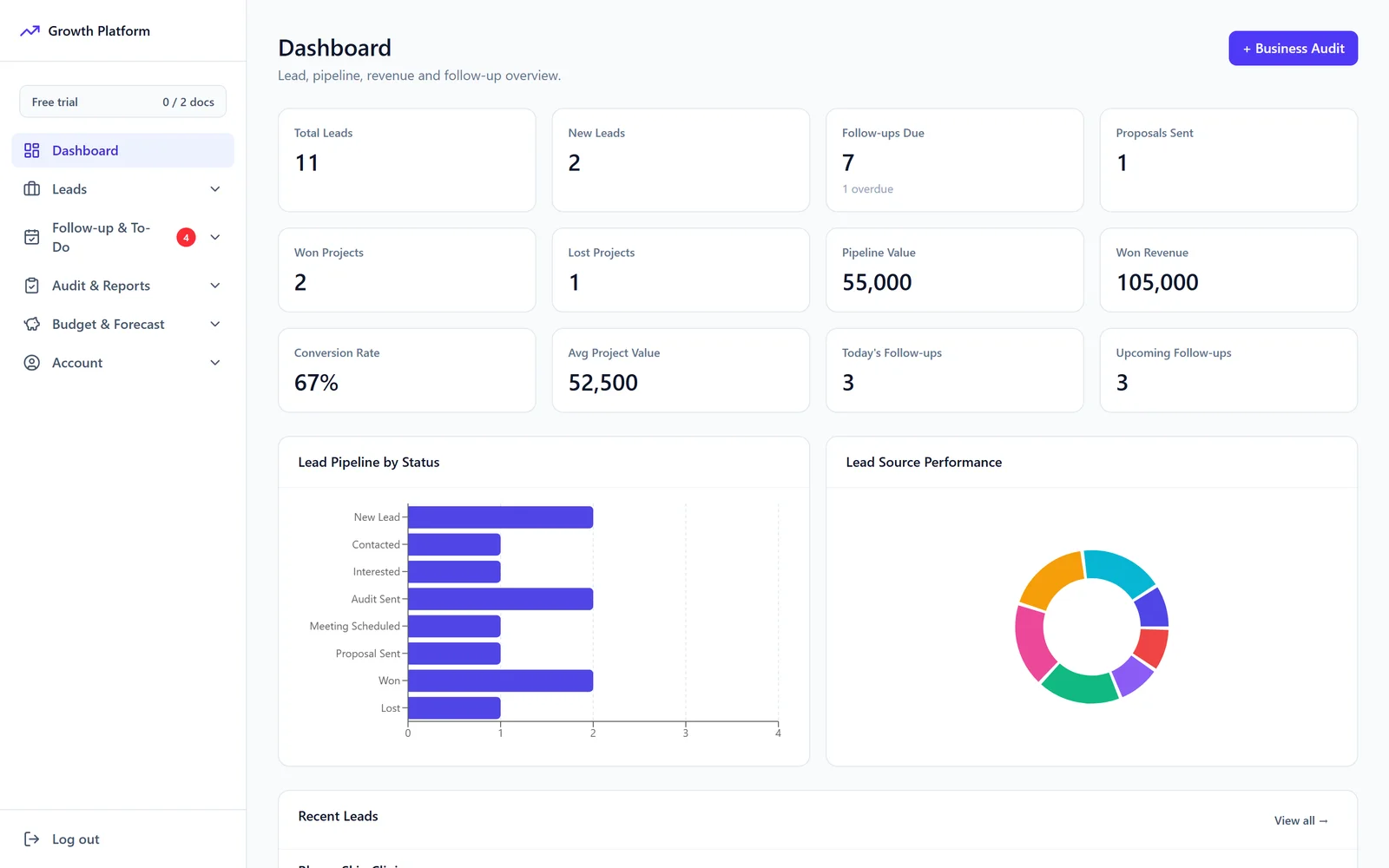The image size is (1389, 868).
Task: Click the New Lead bar in chart
Action: tap(501, 517)
